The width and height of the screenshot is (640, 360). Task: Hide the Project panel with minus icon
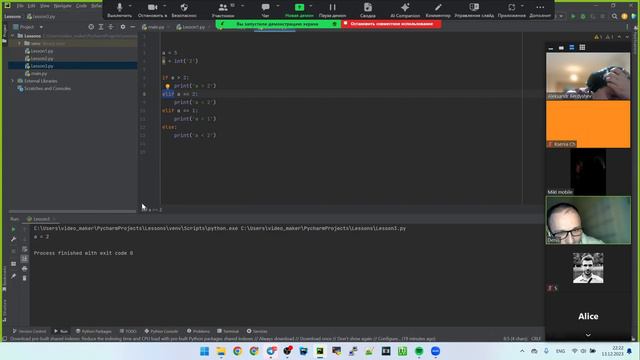pos(132,27)
